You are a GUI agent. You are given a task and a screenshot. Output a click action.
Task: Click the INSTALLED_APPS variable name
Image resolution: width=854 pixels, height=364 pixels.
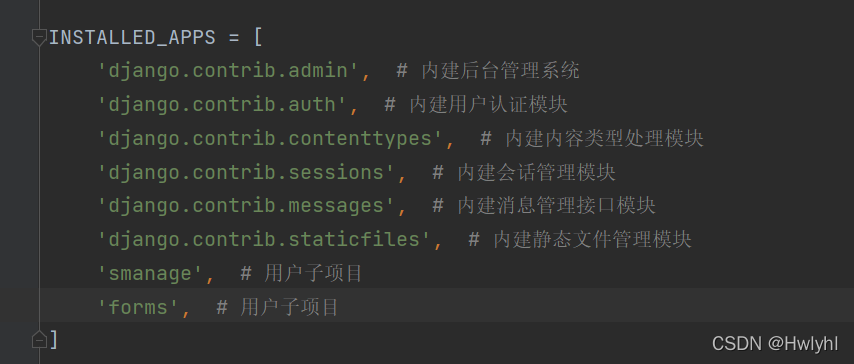(132, 38)
